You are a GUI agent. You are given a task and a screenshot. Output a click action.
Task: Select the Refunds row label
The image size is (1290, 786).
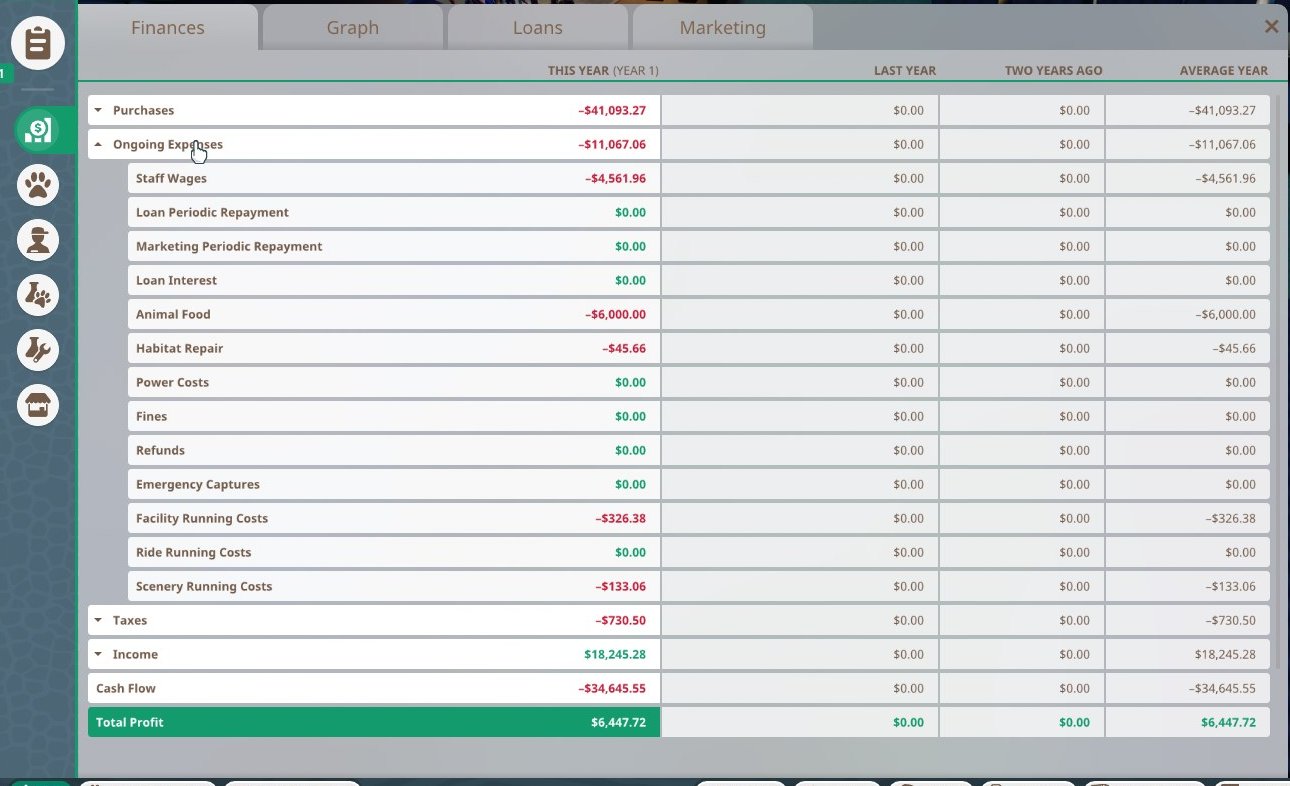tap(160, 450)
